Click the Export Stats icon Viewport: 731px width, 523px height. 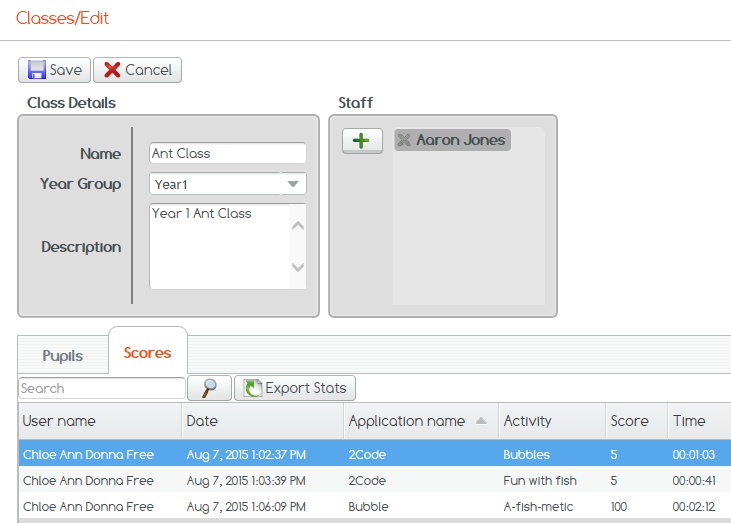coord(252,388)
